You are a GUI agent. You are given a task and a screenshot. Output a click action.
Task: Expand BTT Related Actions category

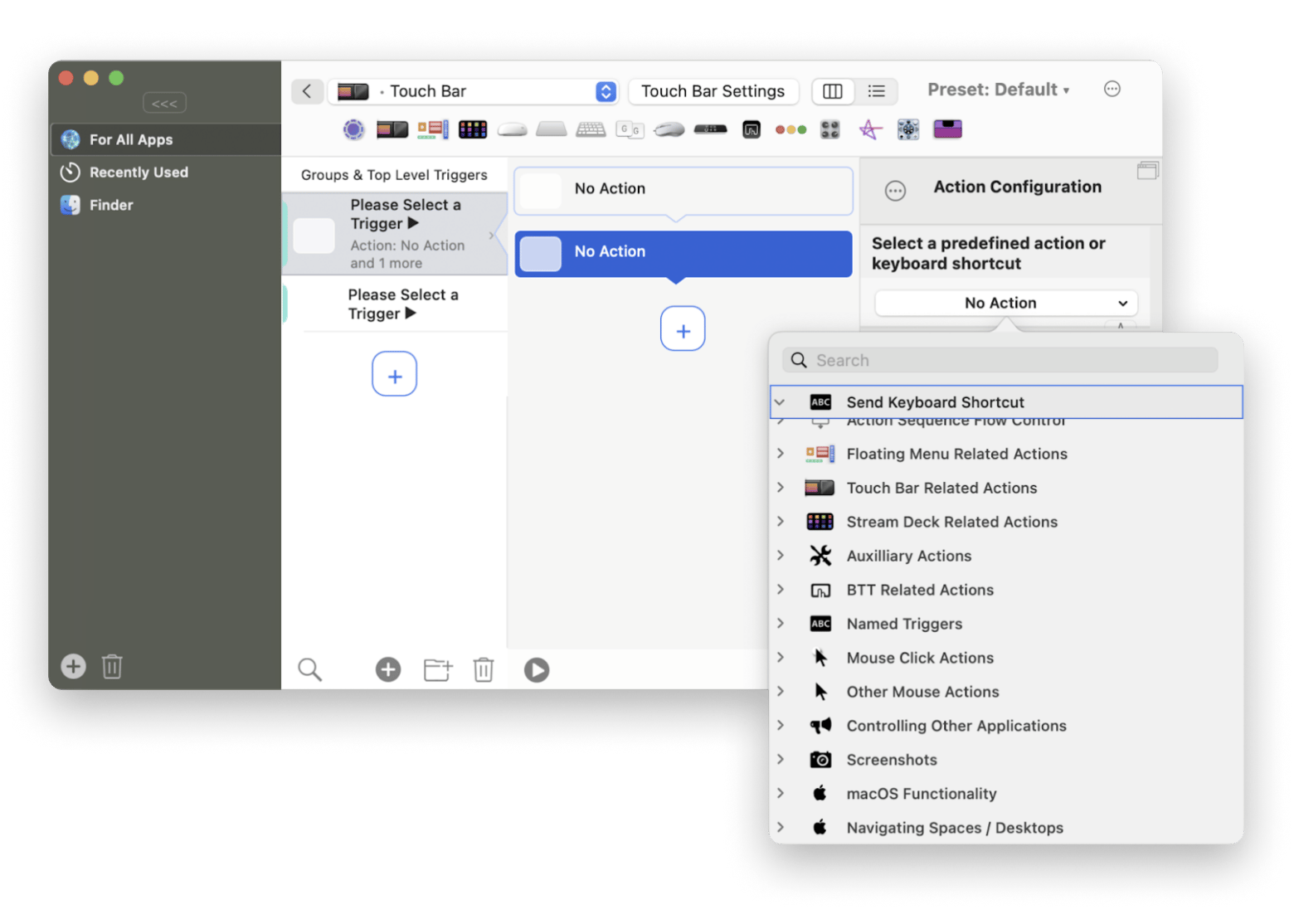pyautogui.click(x=780, y=590)
